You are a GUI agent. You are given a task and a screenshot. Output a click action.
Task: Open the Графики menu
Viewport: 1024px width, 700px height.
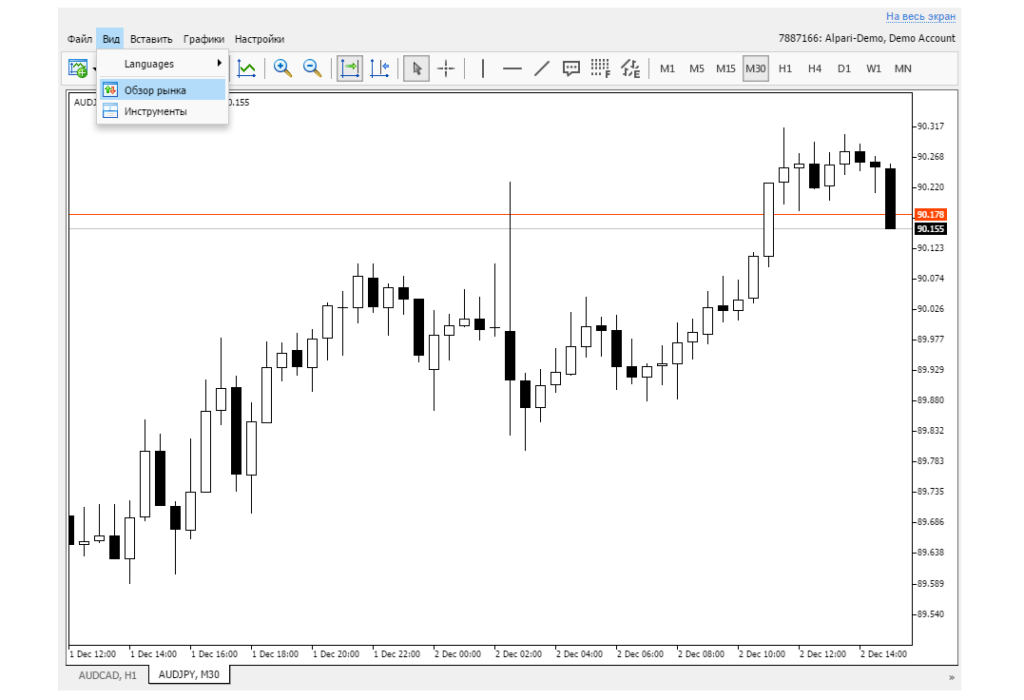[203, 39]
